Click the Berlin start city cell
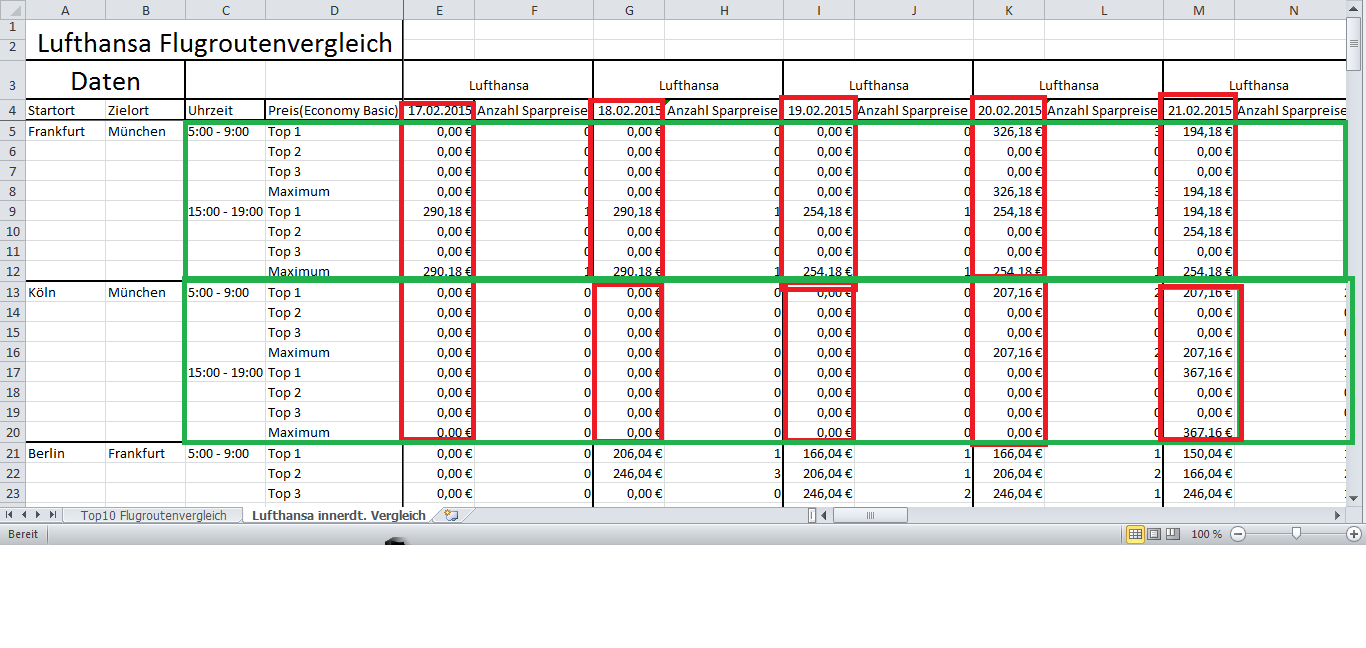 pos(65,453)
